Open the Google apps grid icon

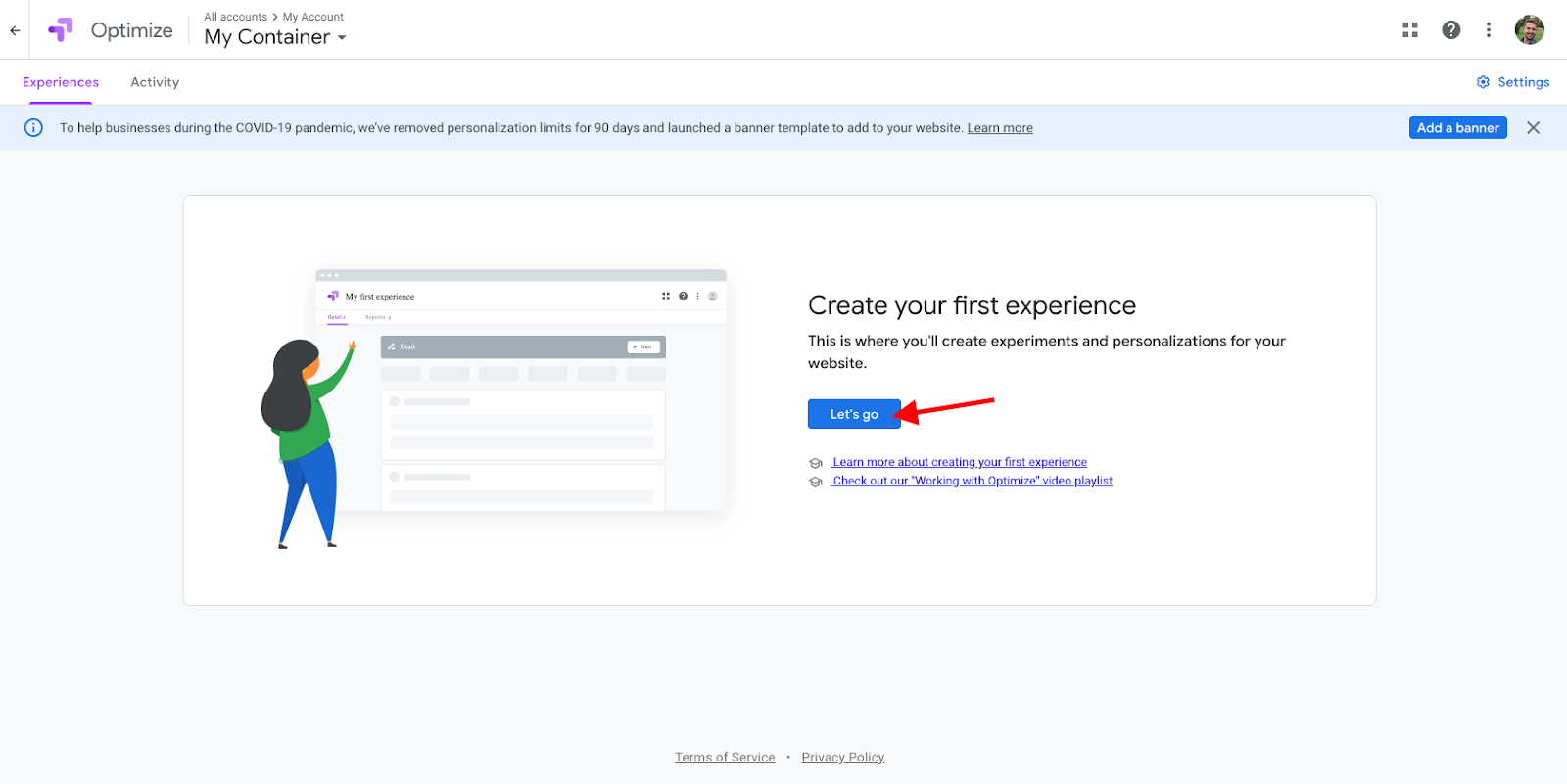1410,30
